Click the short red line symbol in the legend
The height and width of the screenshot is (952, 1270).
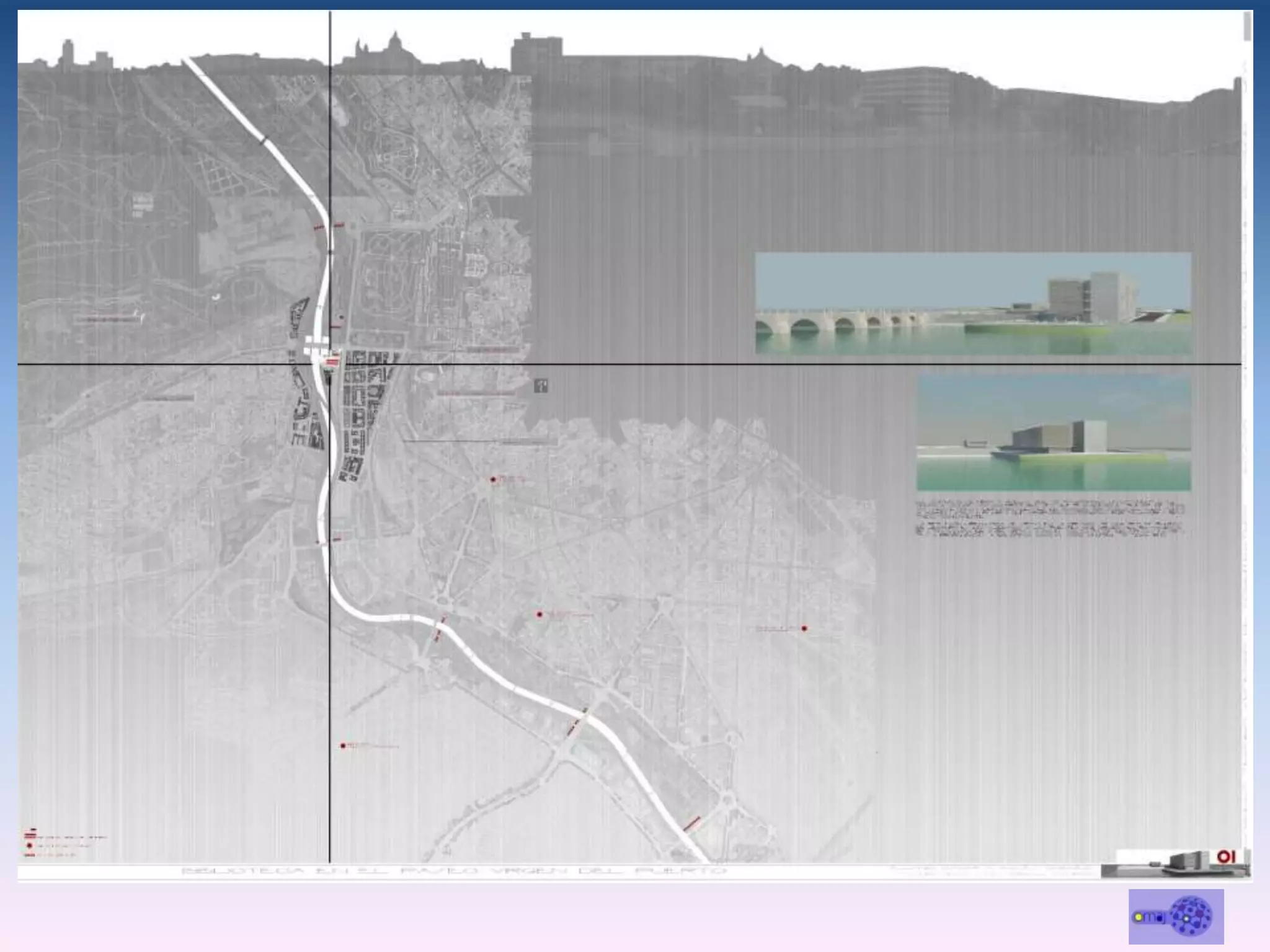point(29,855)
